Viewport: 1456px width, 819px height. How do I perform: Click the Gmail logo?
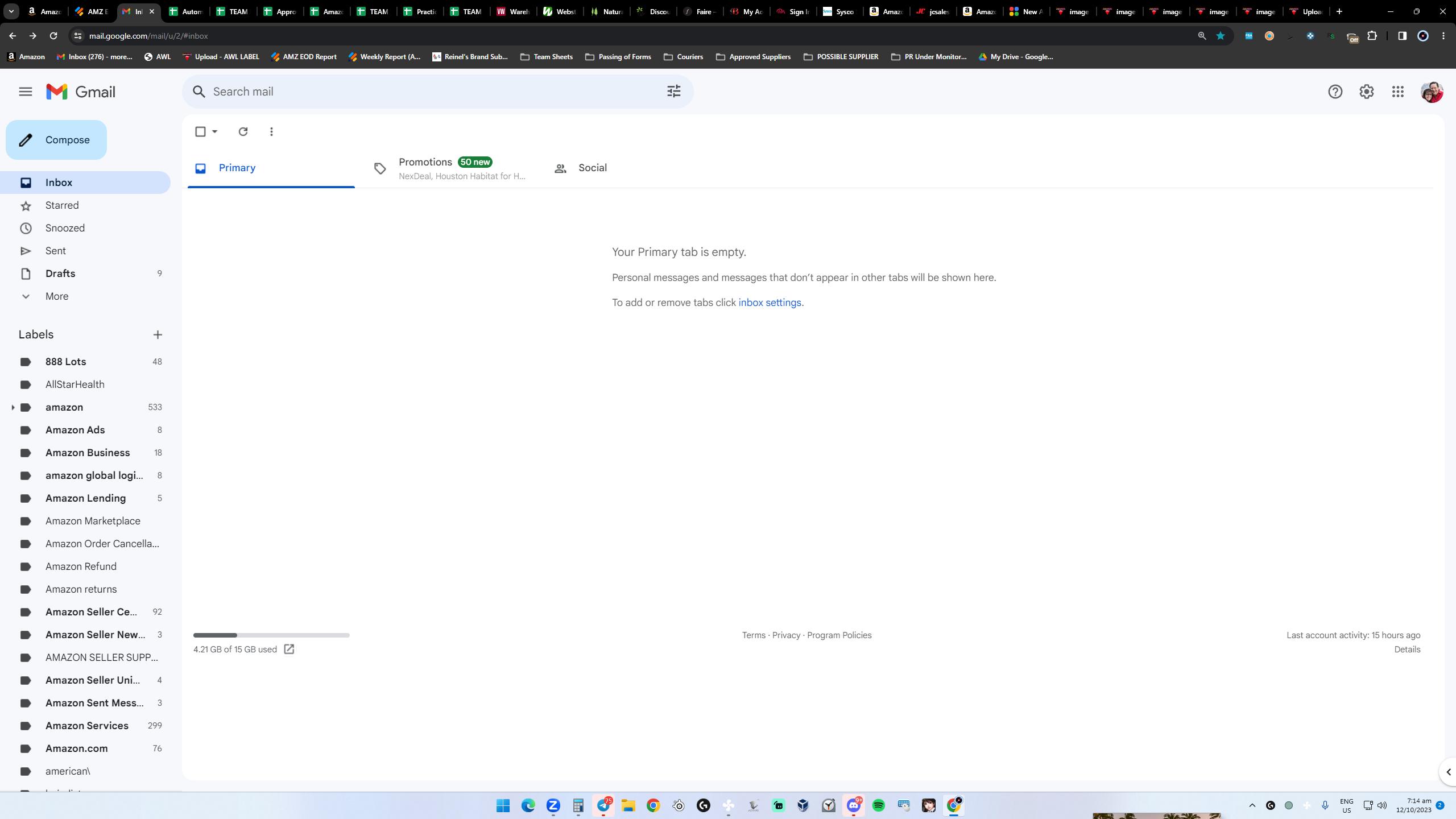click(81, 92)
